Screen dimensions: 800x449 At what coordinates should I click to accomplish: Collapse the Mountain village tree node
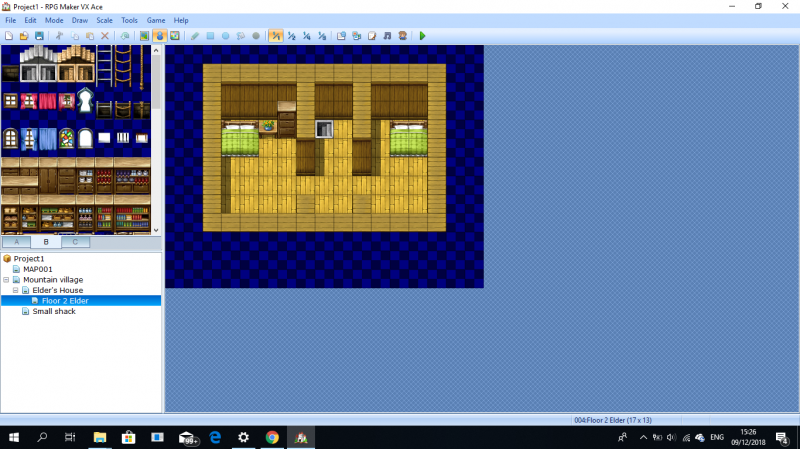pyautogui.click(x=6, y=280)
